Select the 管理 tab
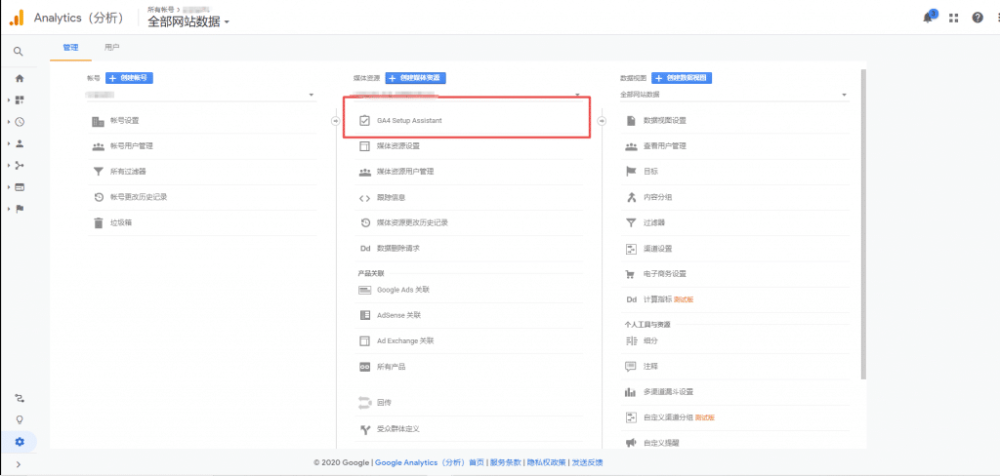1000x476 pixels. point(70,47)
